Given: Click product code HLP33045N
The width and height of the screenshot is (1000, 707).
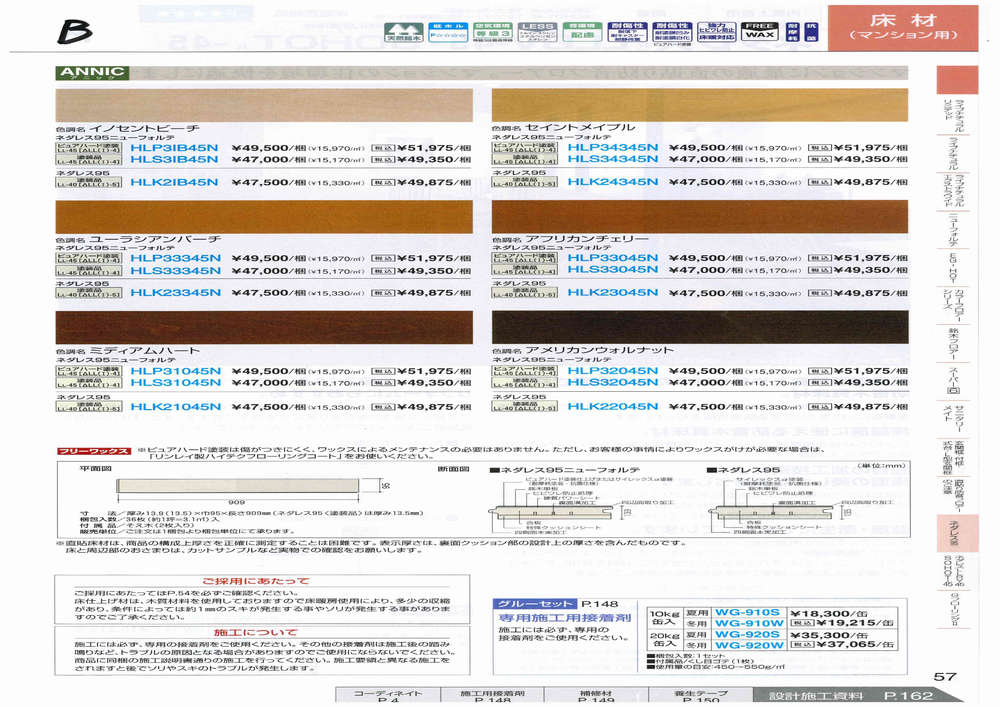Looking at the screenshot, I should click(x=612, y=258).
